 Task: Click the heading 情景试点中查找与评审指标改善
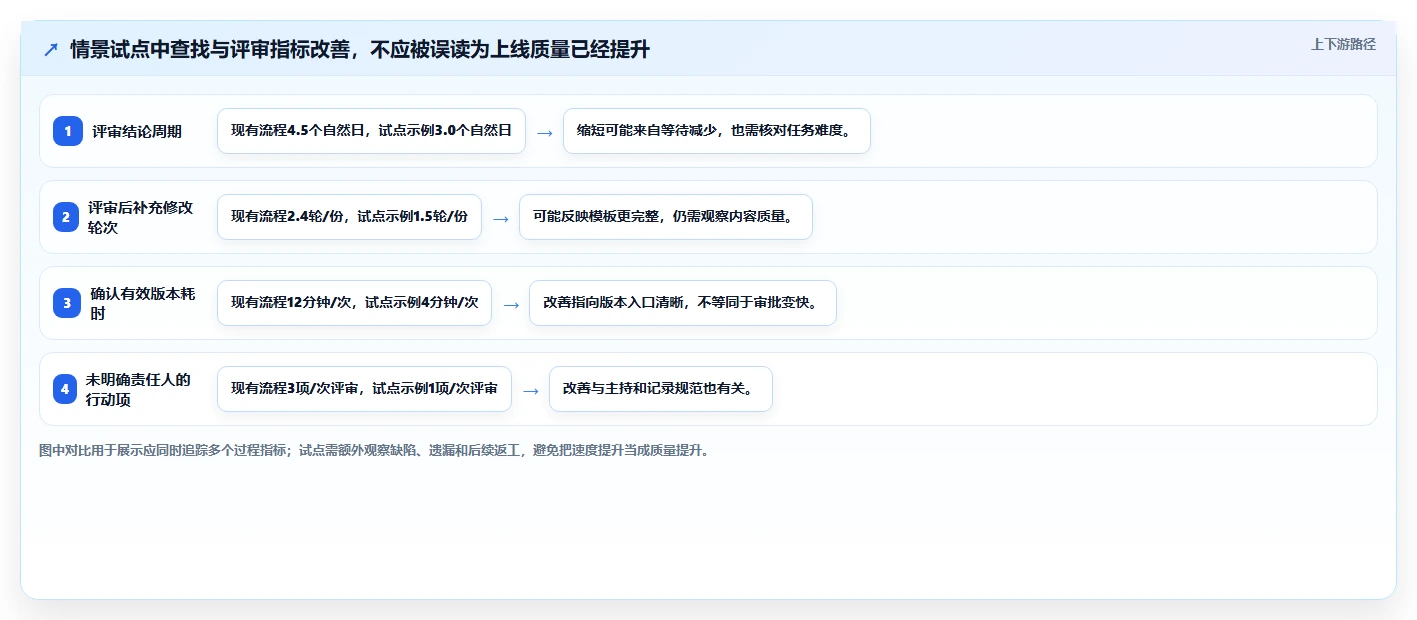click(360, 49)
